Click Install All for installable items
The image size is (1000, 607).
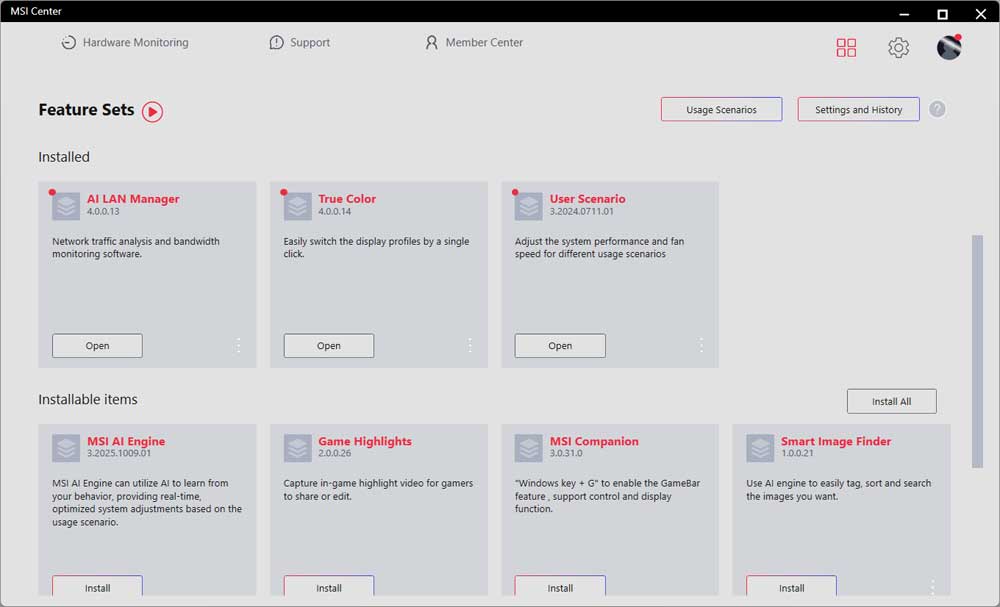pyautogui.click(x=891, y=400)
